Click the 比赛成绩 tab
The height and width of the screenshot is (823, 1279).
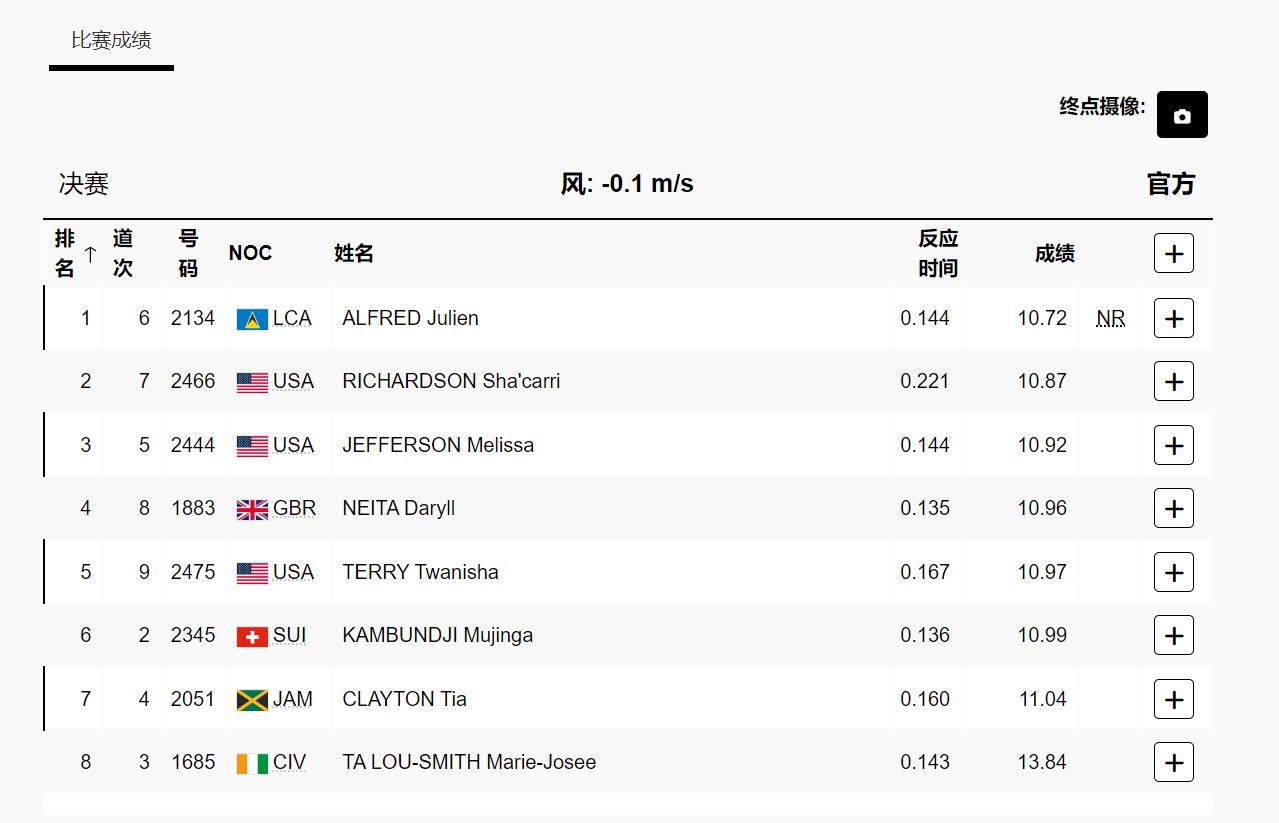pyautogui.click(x=111, y=41)
